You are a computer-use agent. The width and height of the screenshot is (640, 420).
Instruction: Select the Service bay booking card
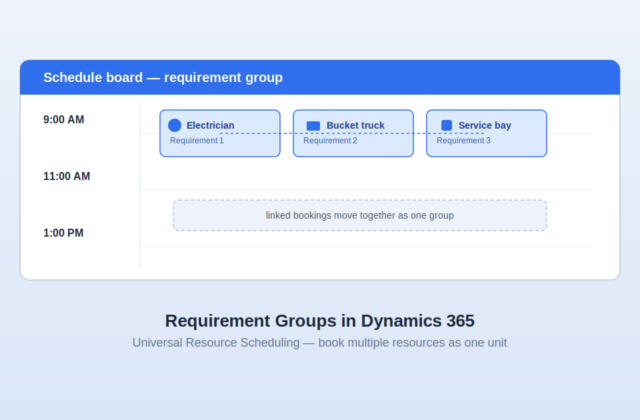[x=487, y=133]
